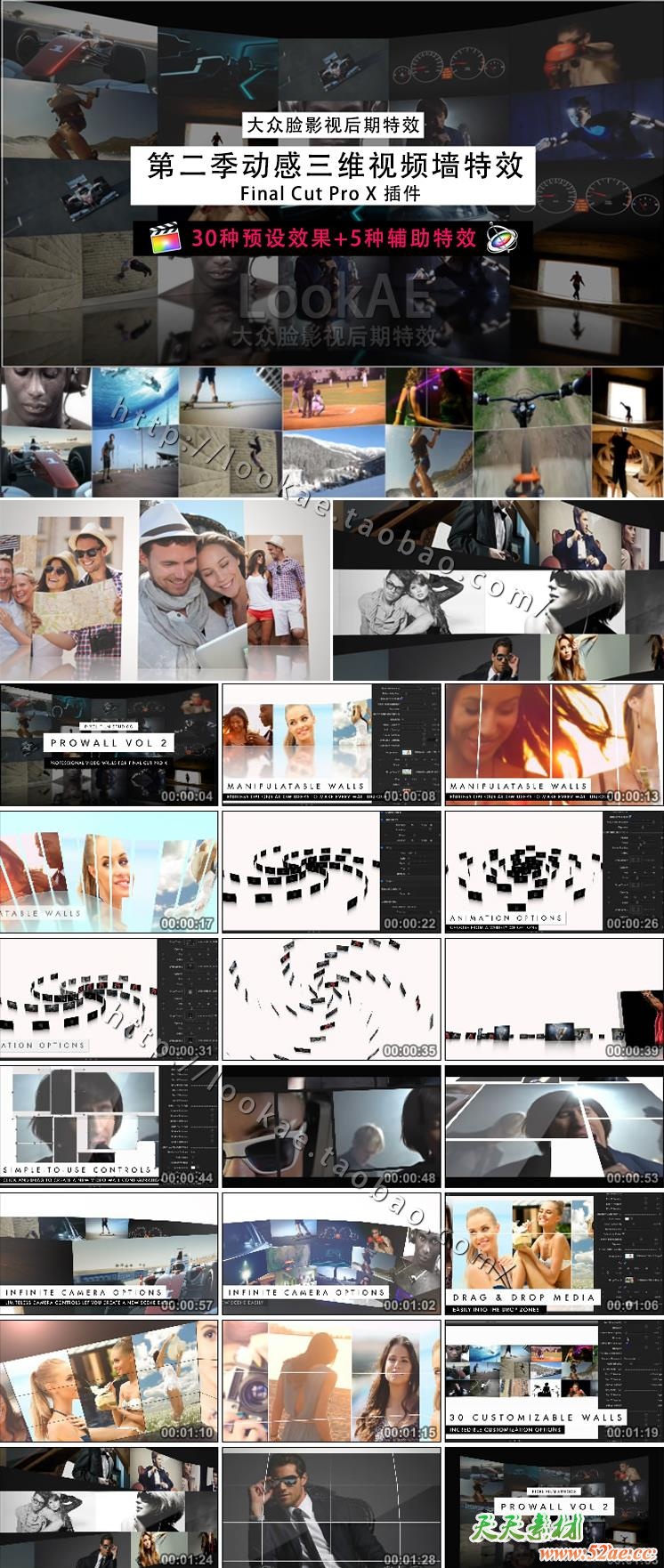664x1568 pixels.
Task: Select the frame stamped 00:00:57
Action: [109, 1253]
